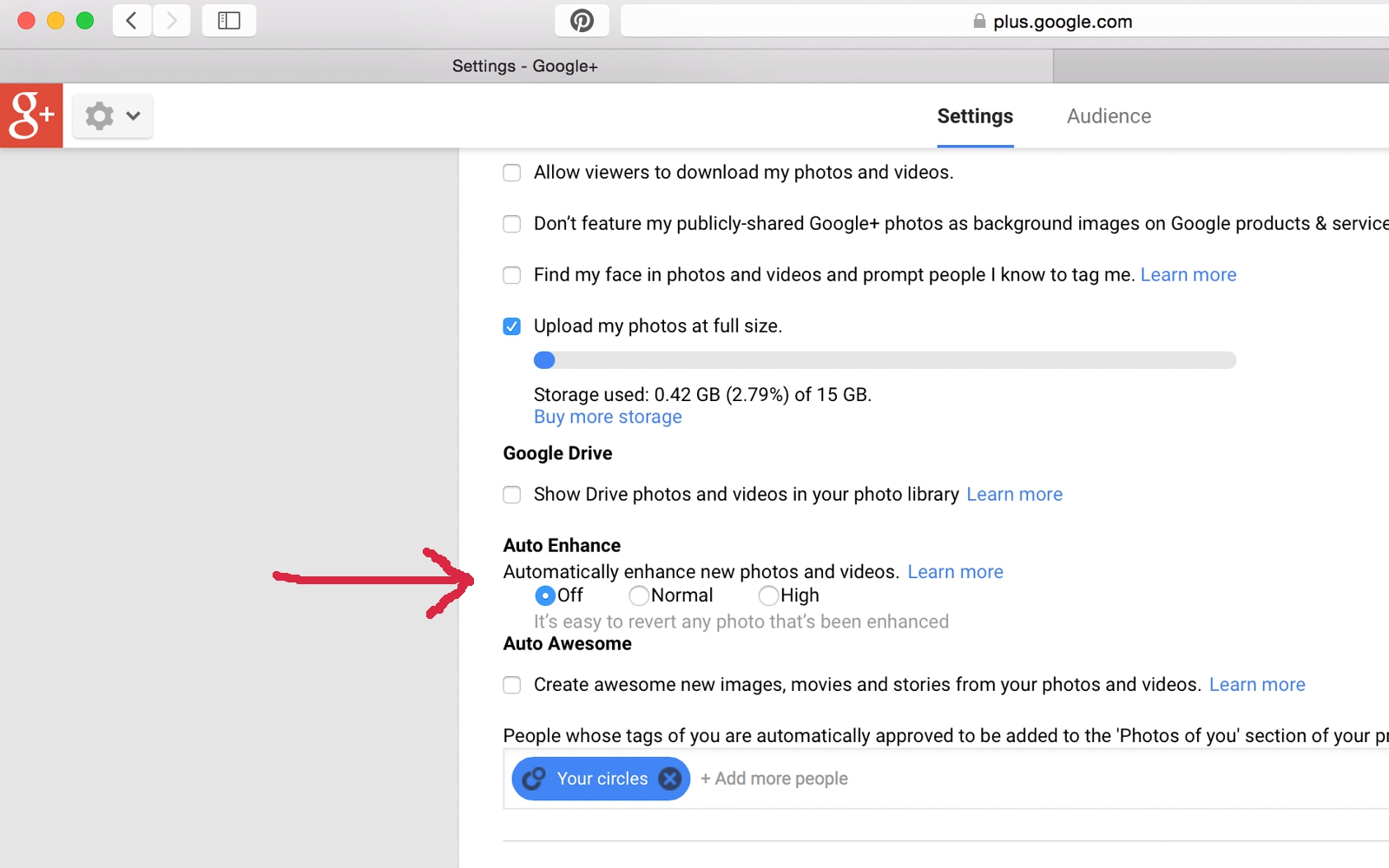1389x868 pixels.
Task: Select High Auto Enhance level
Action: (x=768, y=595)
